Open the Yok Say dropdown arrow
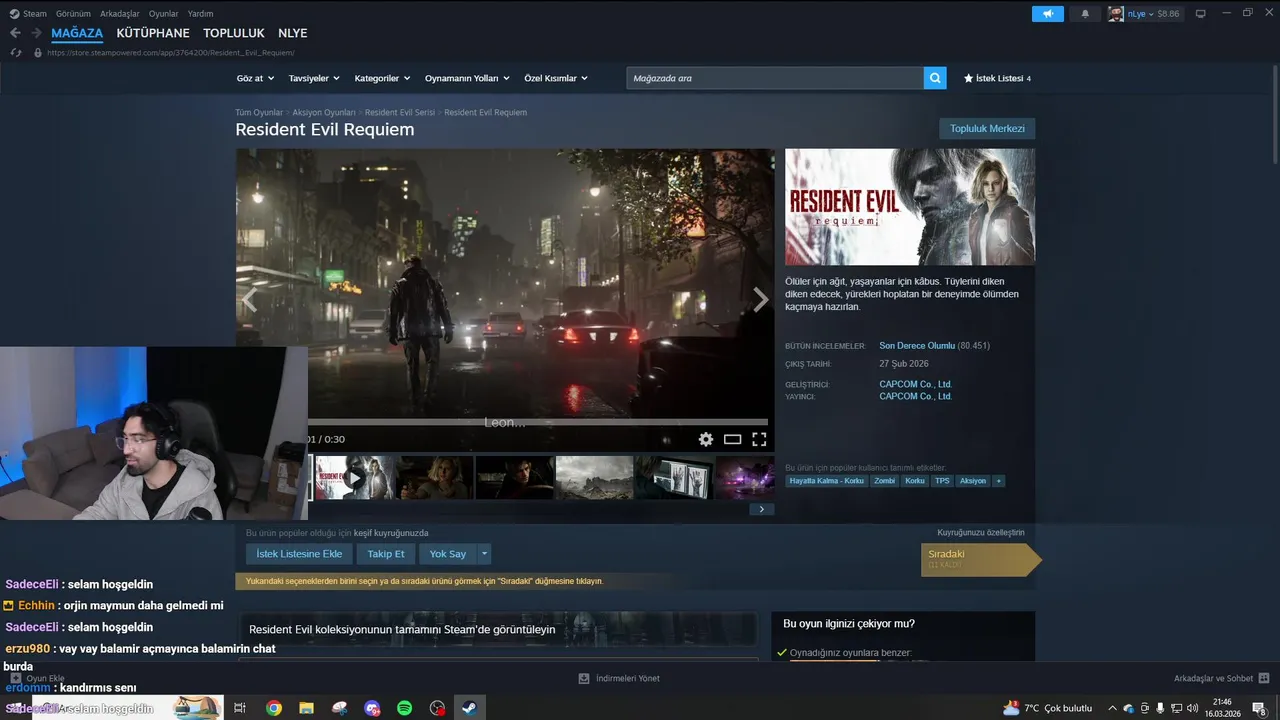1280x720 pixels. coord(485,554)
